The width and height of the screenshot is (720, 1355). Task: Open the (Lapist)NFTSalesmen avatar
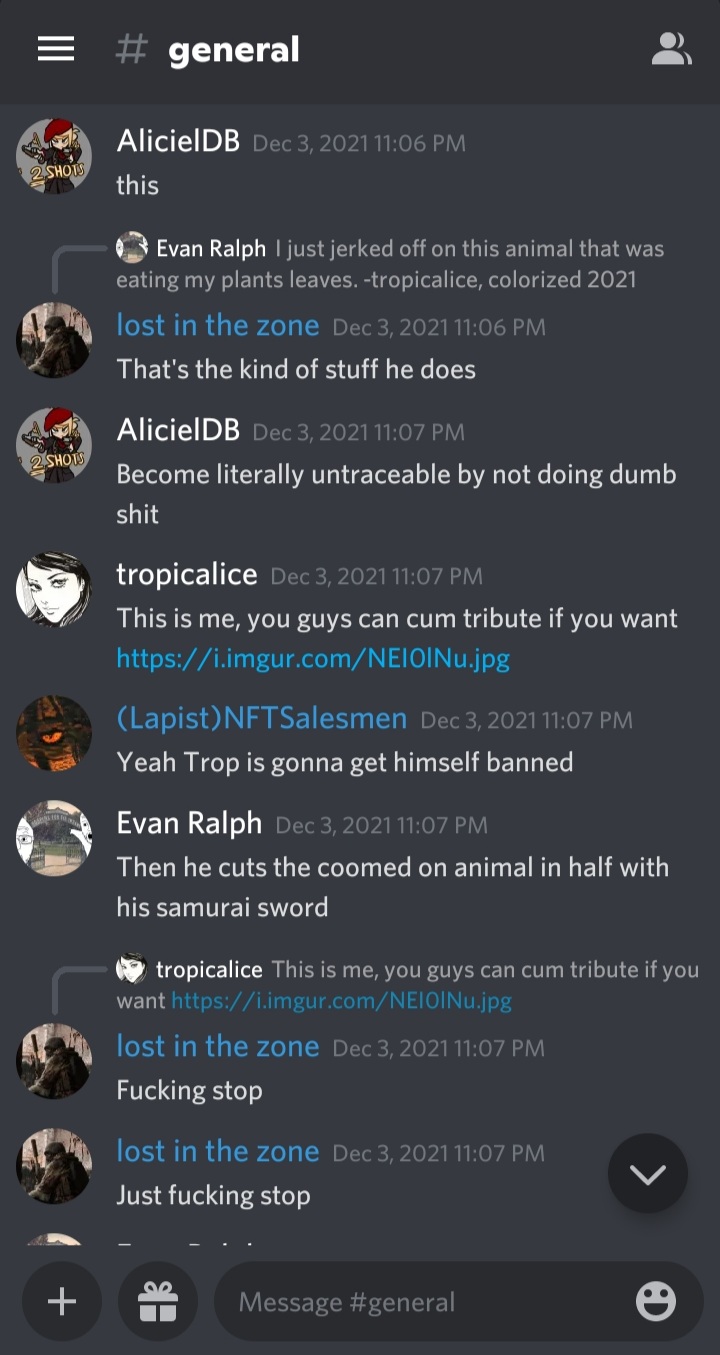click(x=54, y=734)
